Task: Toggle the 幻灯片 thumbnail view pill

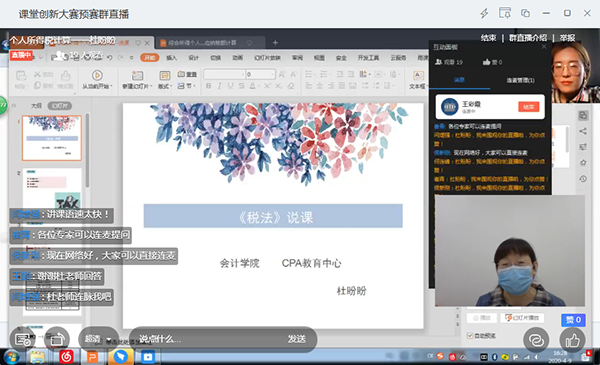Action: coord(60,106)
